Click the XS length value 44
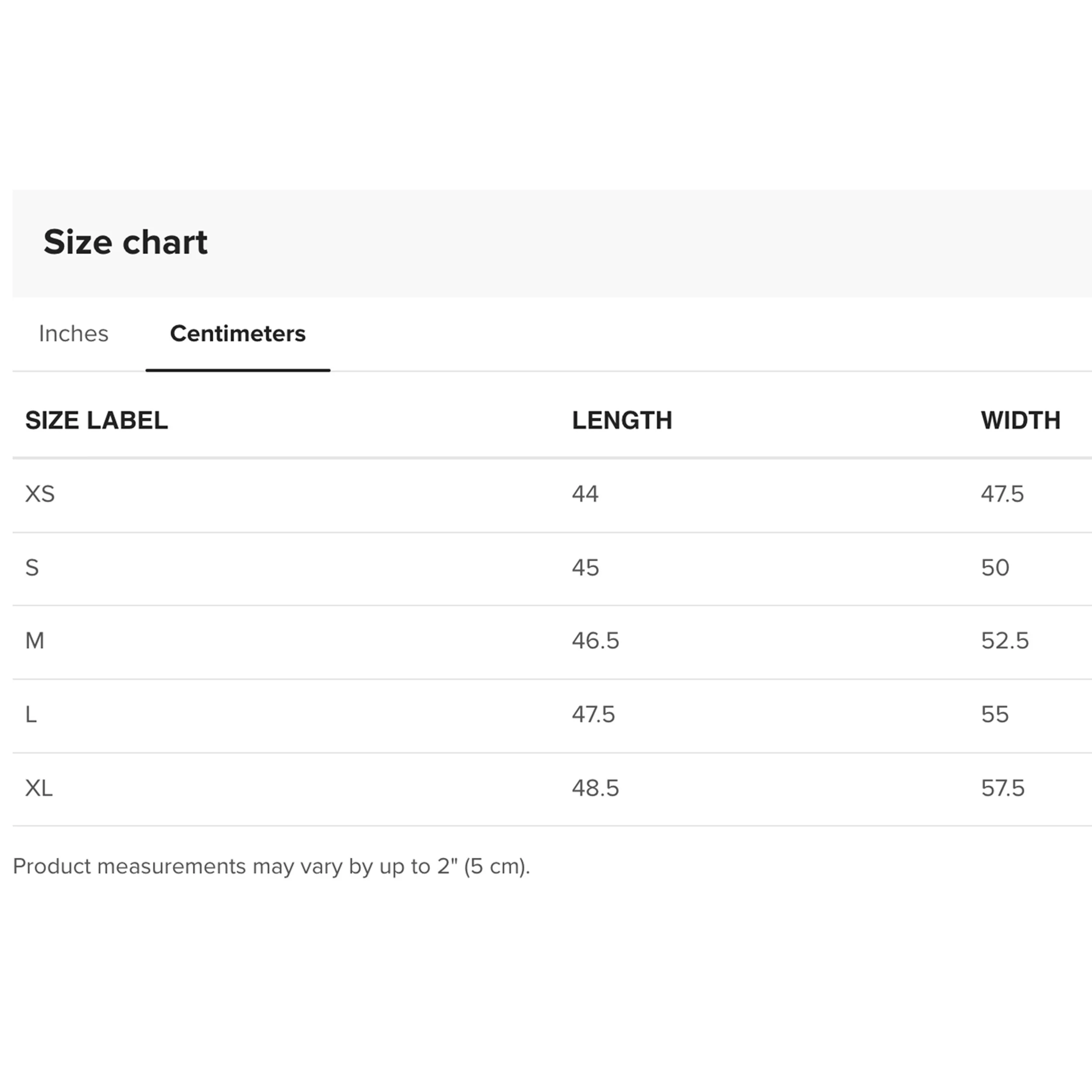 coord(586,494)
